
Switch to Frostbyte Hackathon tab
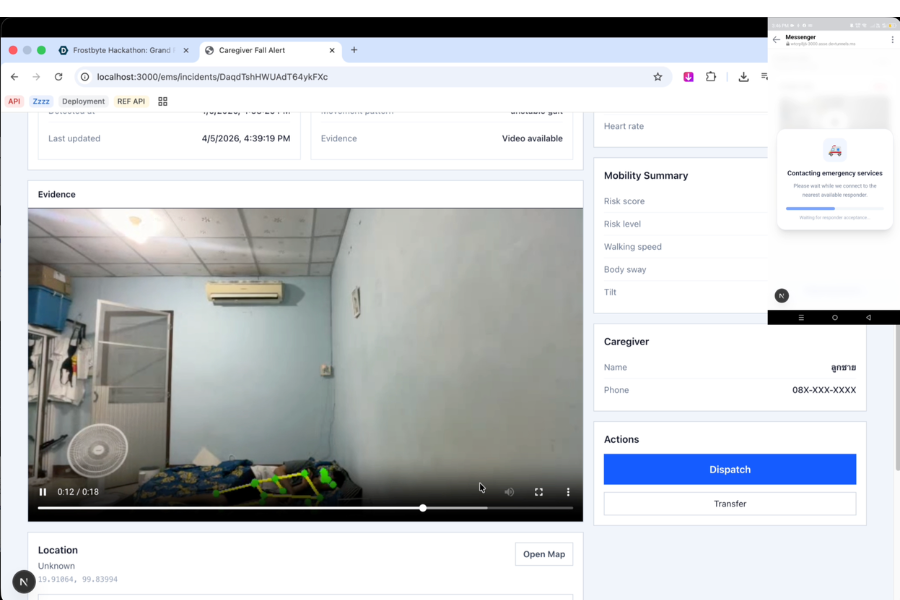[123, 50]
